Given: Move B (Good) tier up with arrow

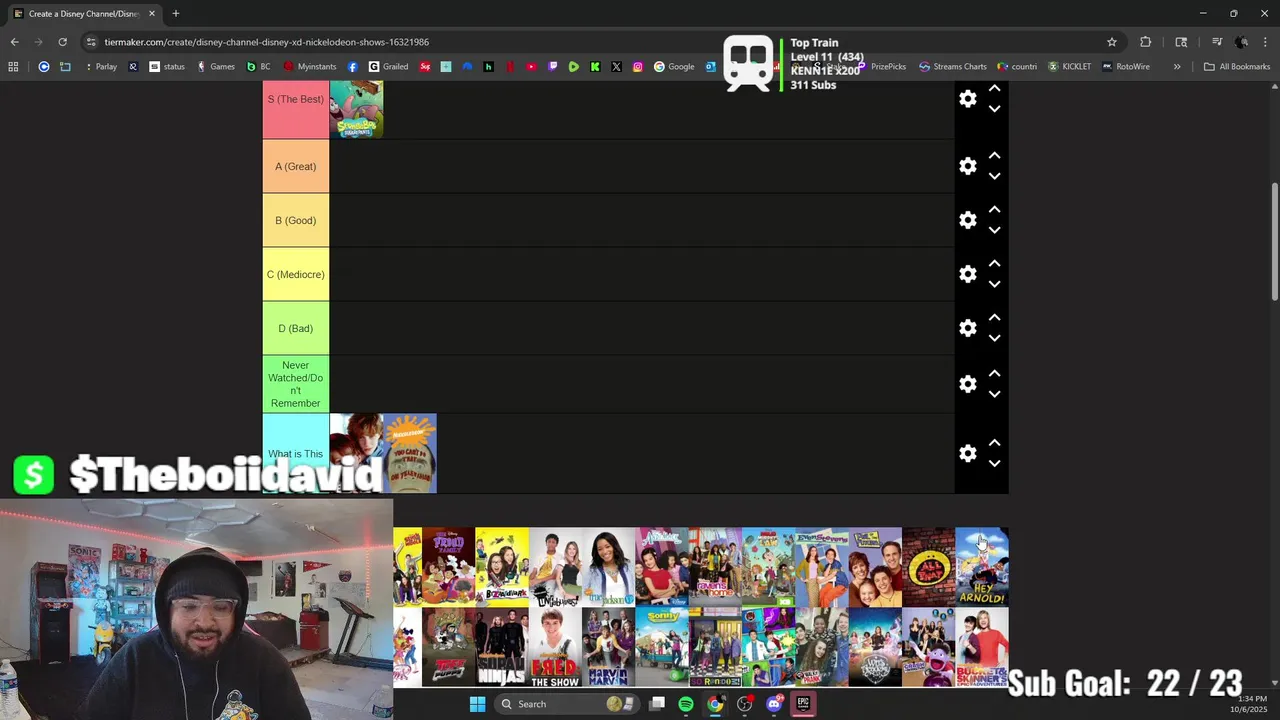Looking at the screenshot, I should coord(994,210).
